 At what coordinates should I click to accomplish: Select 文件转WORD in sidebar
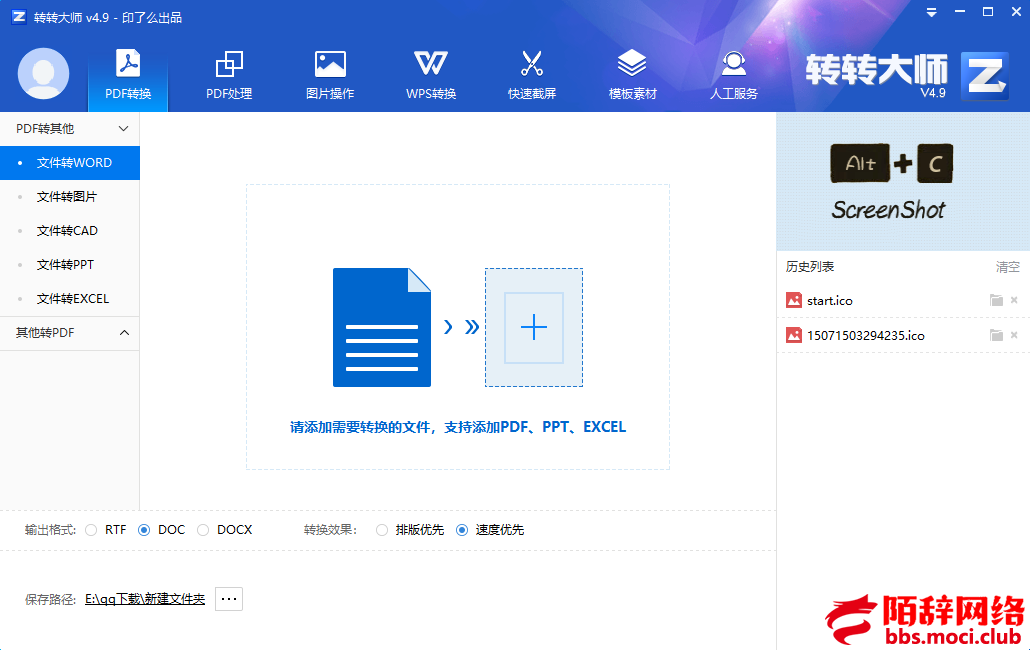point(70,163)
